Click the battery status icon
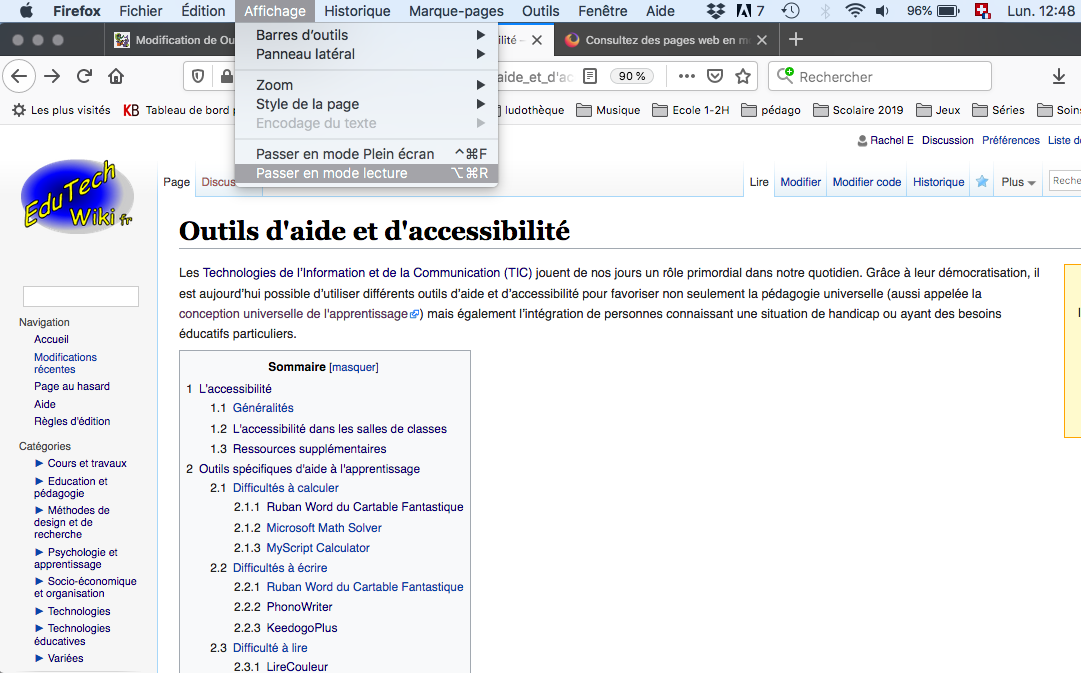Viewport: 1081px width, 673px height. (x=949, y=11)
